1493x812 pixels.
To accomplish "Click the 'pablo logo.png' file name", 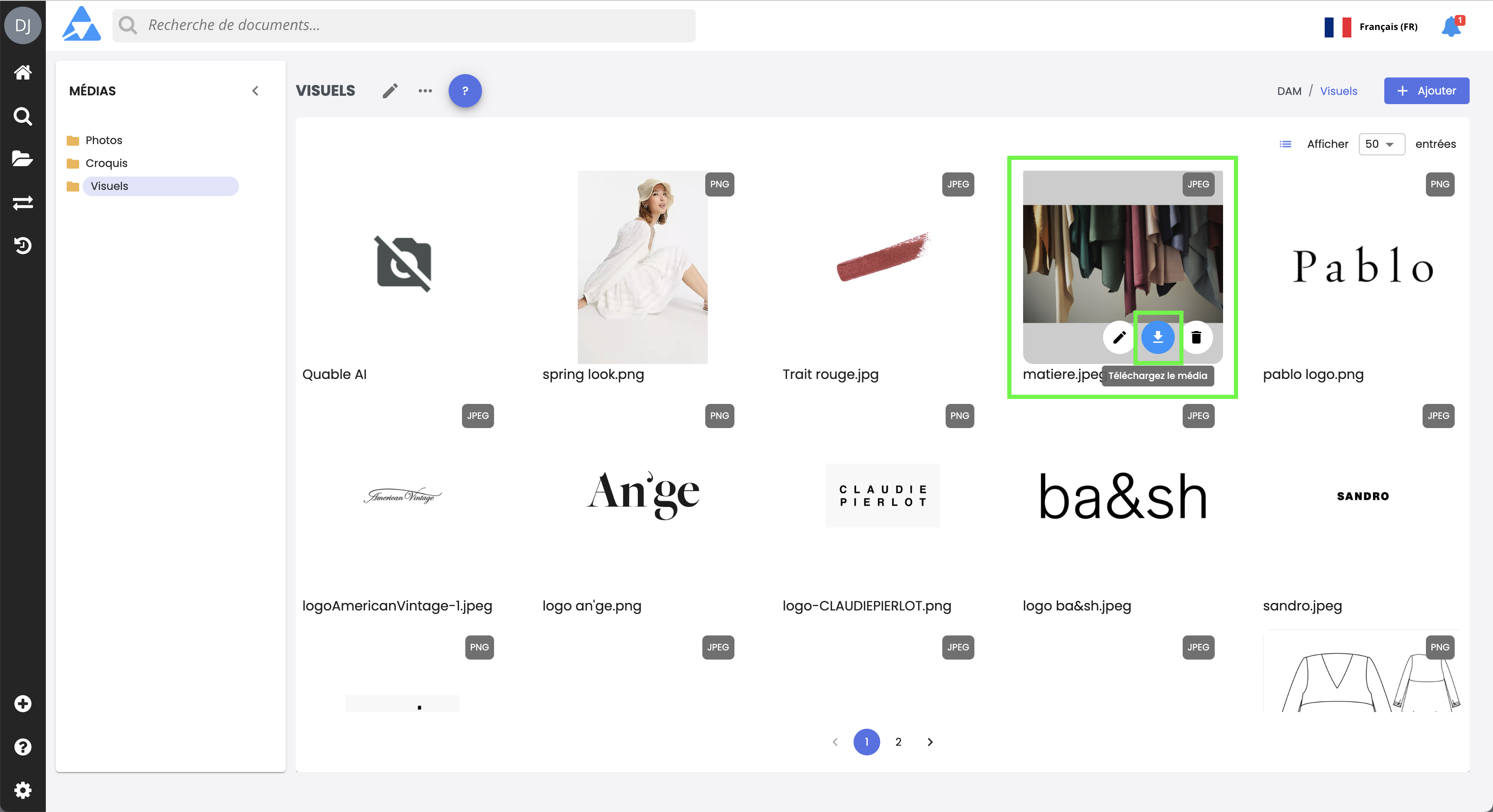I will [1313, 374].
